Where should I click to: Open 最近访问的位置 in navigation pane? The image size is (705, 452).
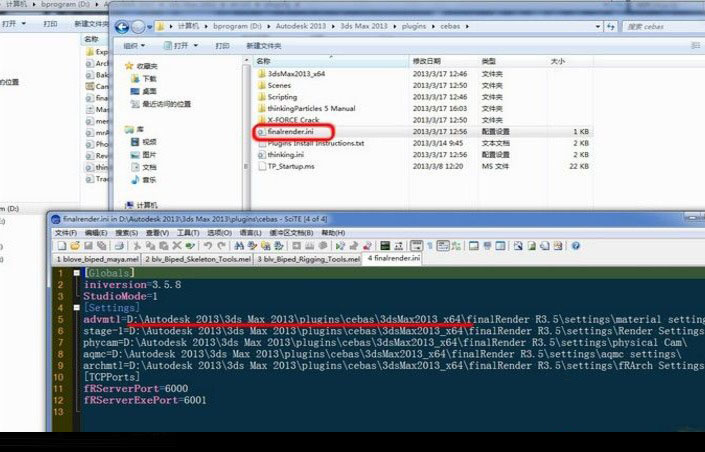coord(161,104)
